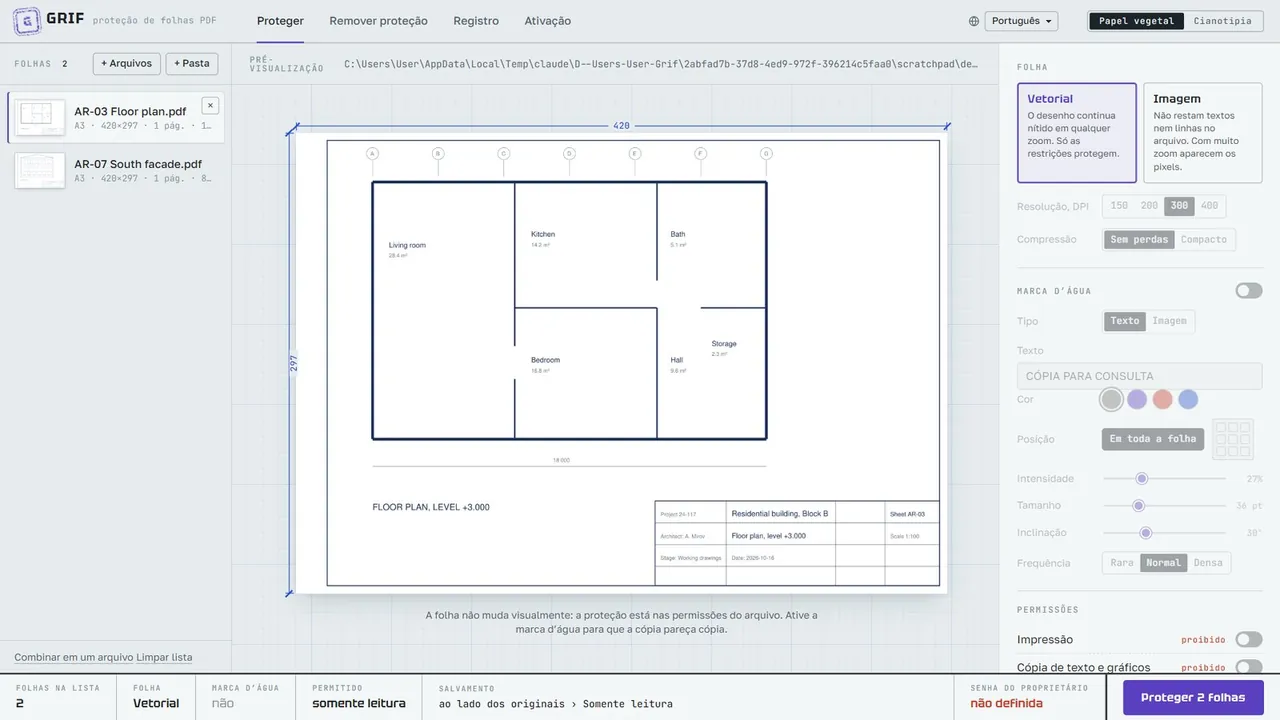Click the Tamanho slider handle

[1138, 506]
